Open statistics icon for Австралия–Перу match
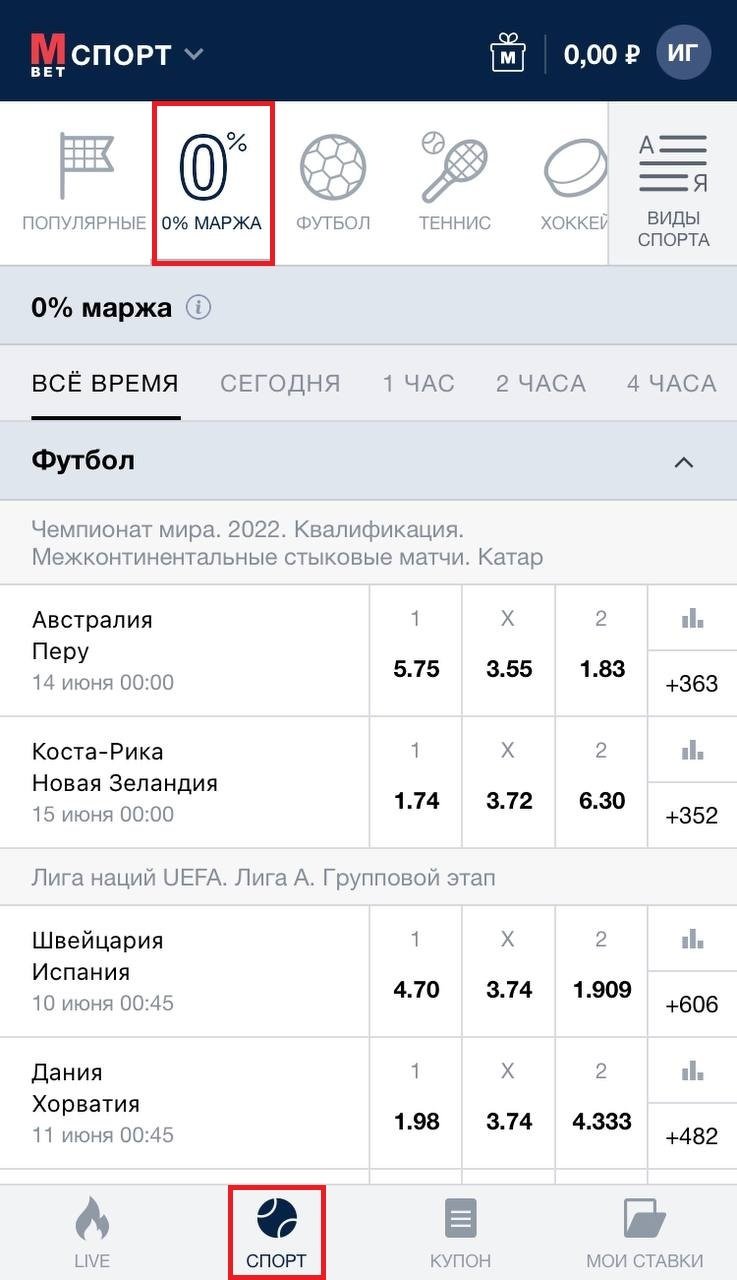Viewport: 737px width, 1280px height. (692, 619)
